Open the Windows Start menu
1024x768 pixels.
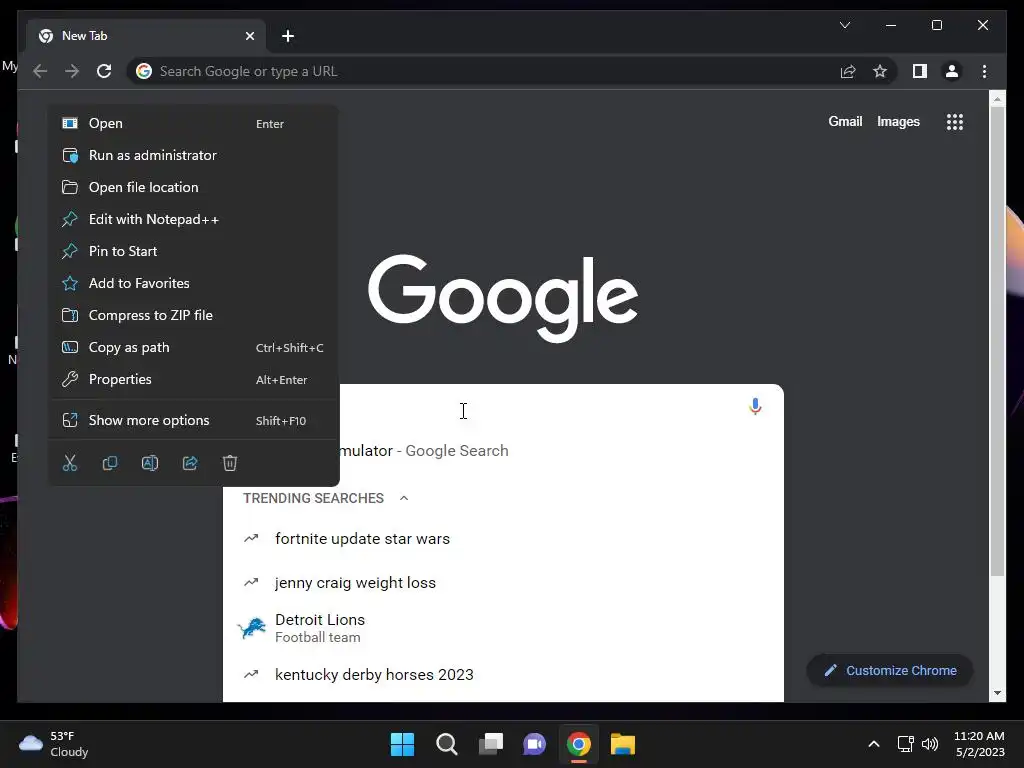[x=402, y=744]
